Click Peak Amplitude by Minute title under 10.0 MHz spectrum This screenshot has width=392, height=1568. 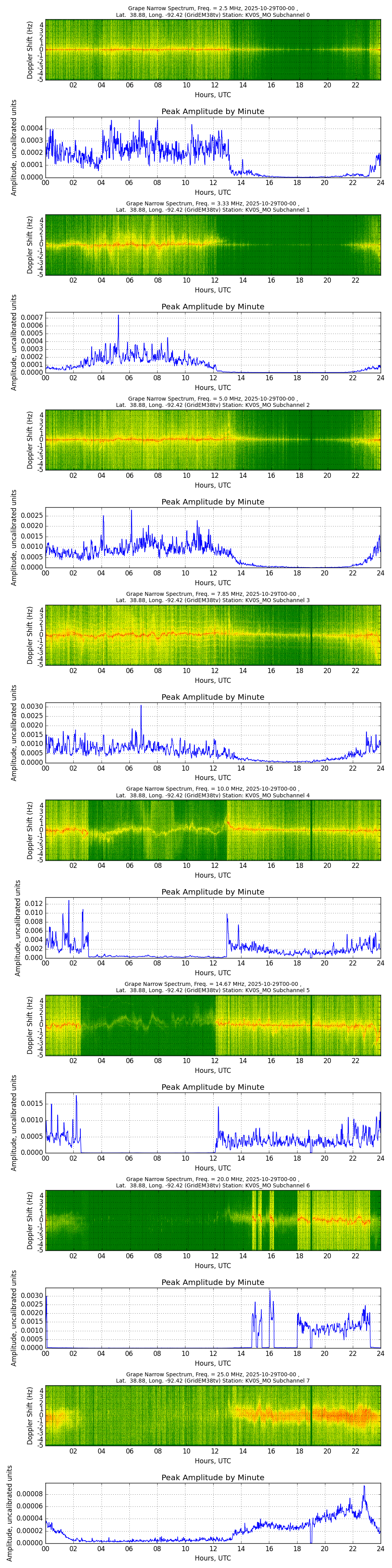tap(213, 892)
